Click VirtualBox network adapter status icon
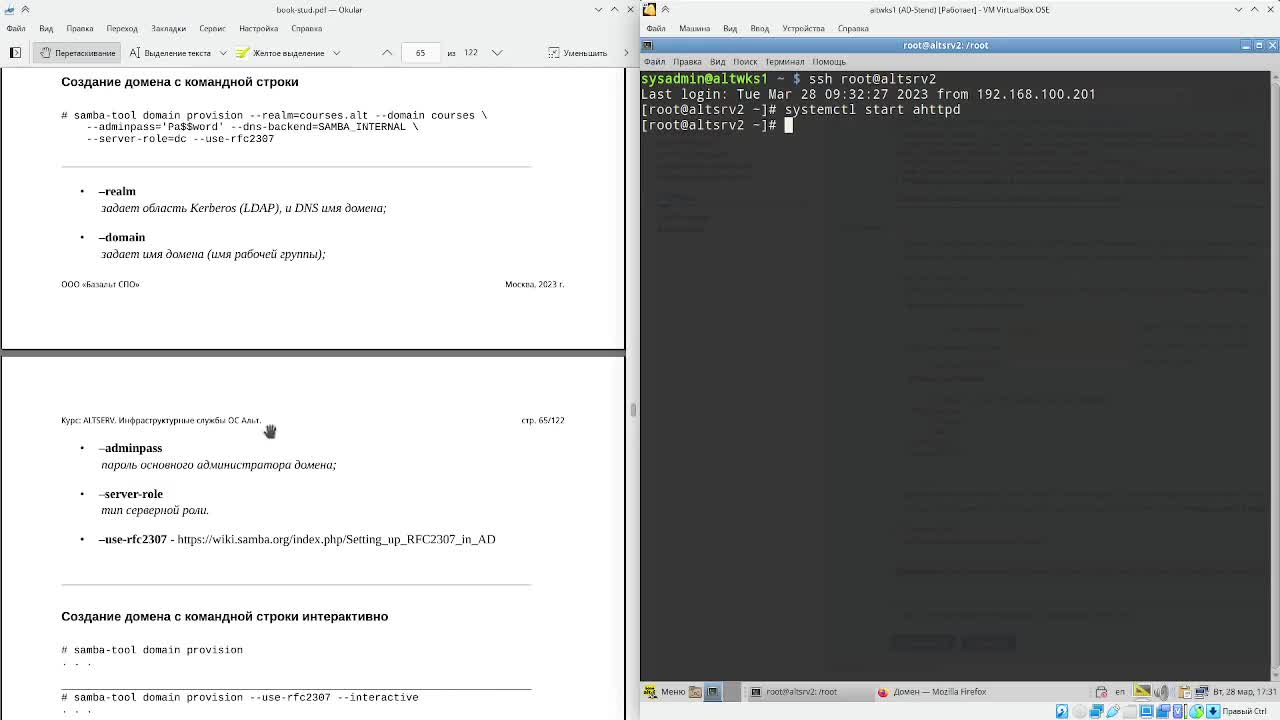 pos(1096,711)
